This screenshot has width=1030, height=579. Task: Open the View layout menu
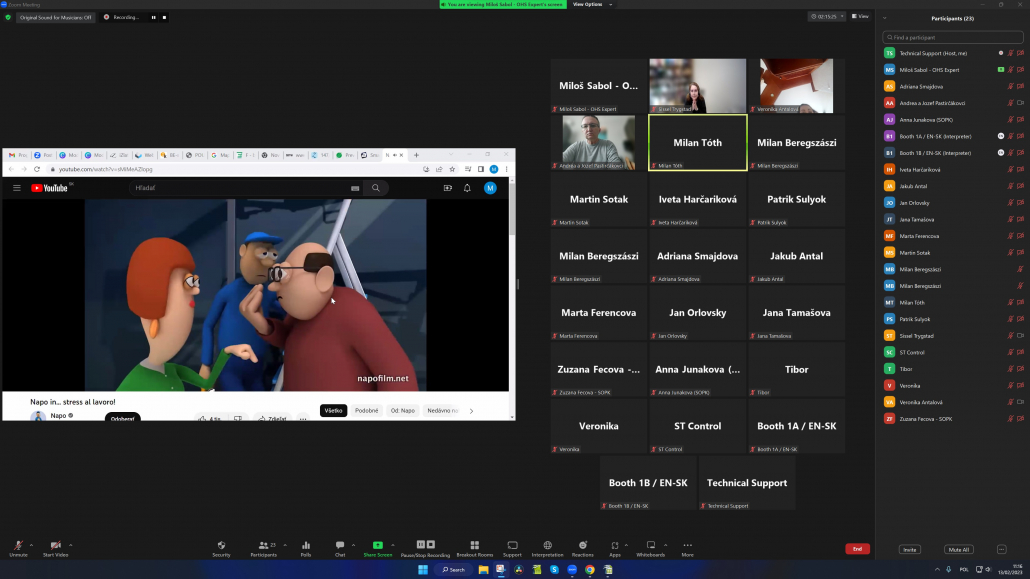coord(859,17)
